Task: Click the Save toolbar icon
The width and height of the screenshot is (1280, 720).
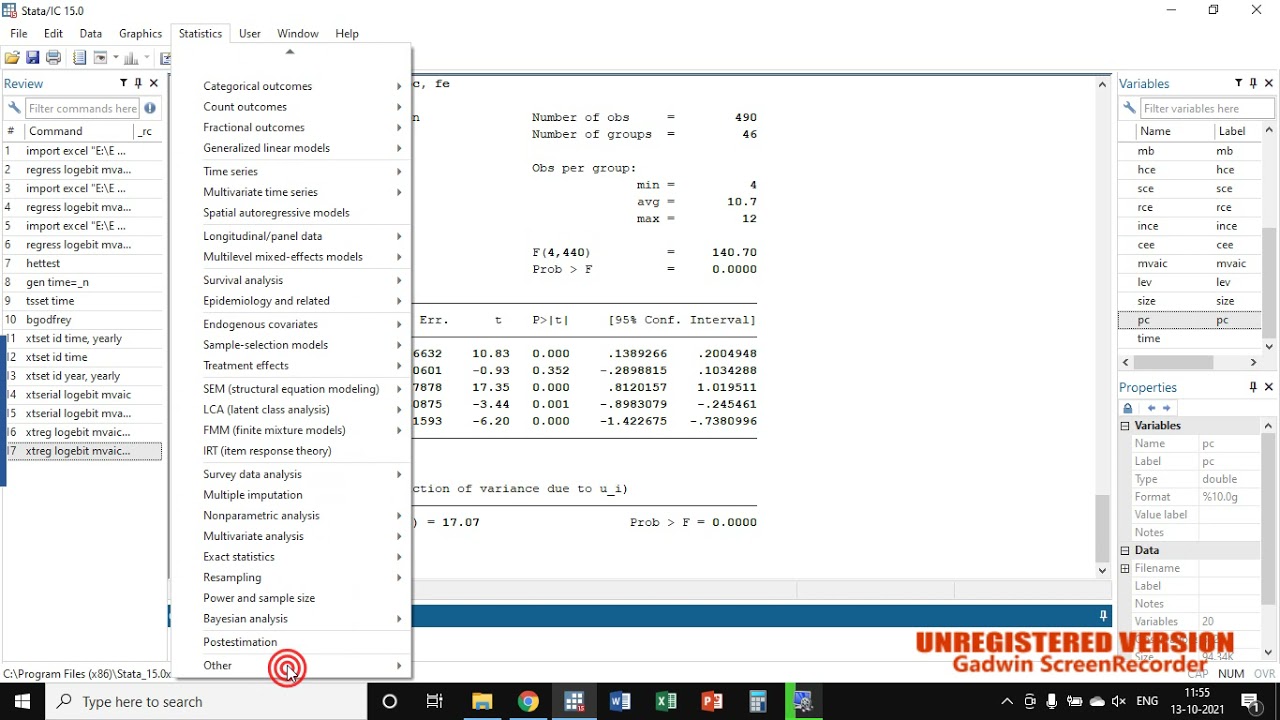Action: (32, 58)
